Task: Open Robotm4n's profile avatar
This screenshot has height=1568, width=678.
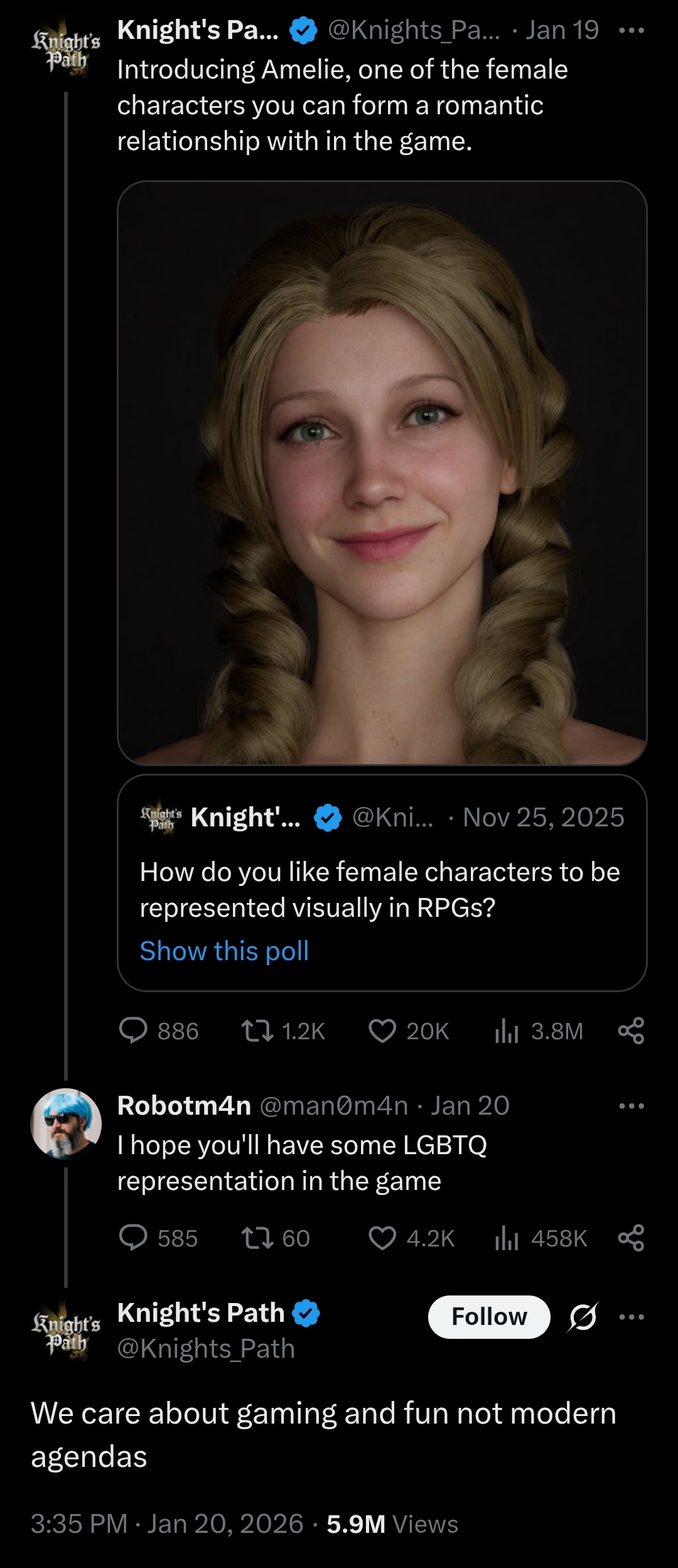Action: (66, 1123)
